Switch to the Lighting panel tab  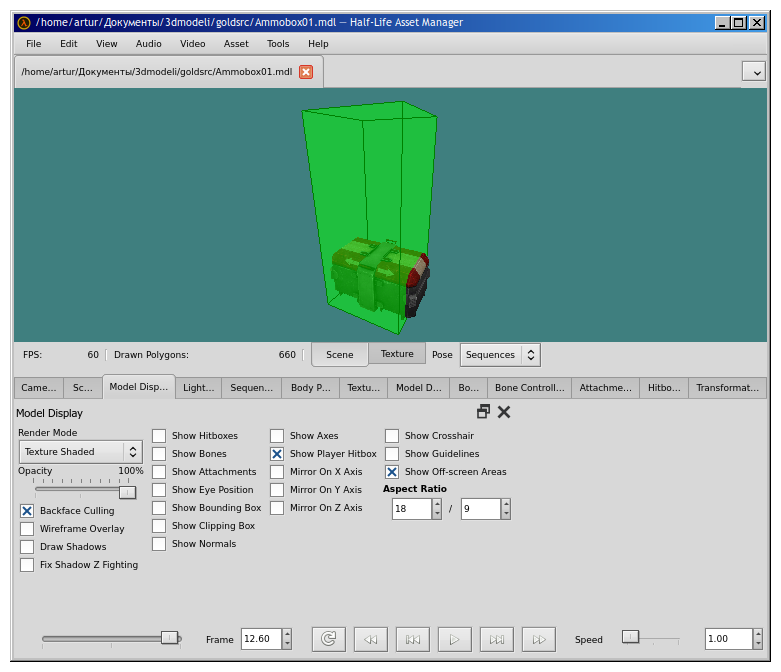198,388
